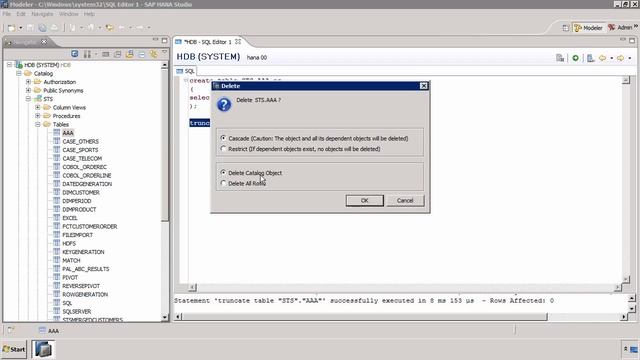640x360 pixels.
Task: Click the taskbar SAP HANA Studio icon
Action: 43,349
